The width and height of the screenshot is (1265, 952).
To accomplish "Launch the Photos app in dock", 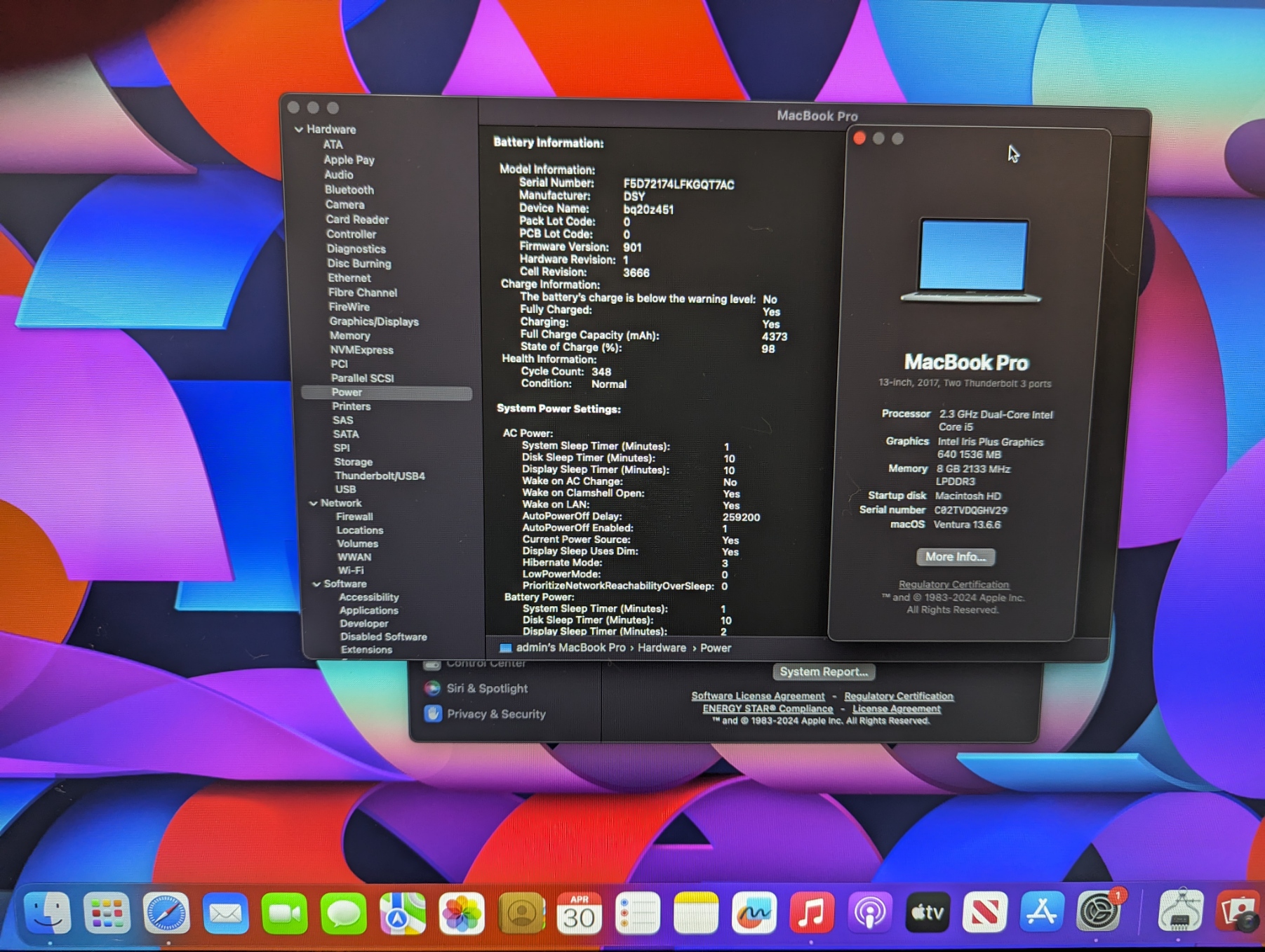I will tap(462, 913).
